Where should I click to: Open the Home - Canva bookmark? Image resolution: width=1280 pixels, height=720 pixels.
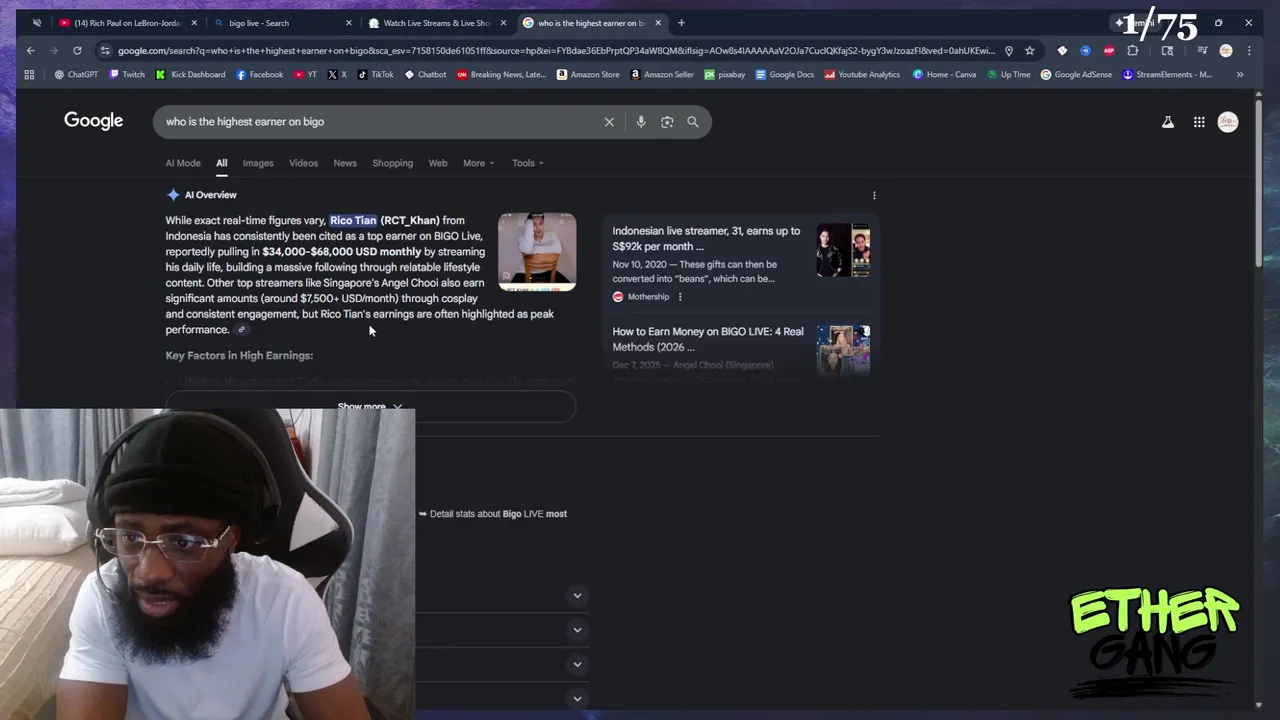coord(944,74)
